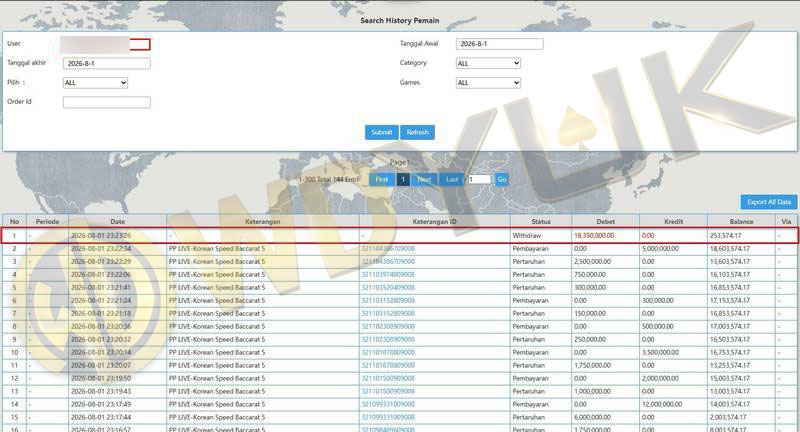The height and width of the screenshot is (432, 800).
Task: Click balance value 253,574.17
Action: (x=727, y=236)
